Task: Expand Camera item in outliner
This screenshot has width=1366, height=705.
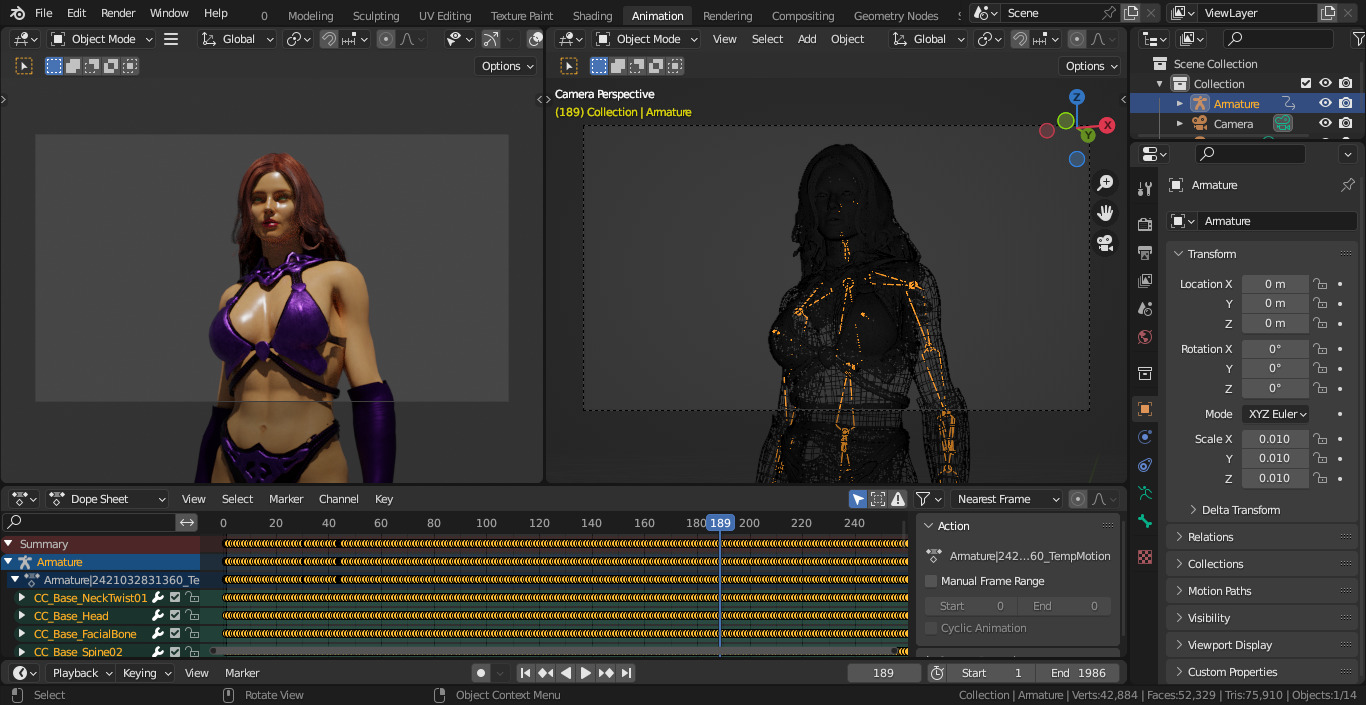Action: coord(1180,124)
